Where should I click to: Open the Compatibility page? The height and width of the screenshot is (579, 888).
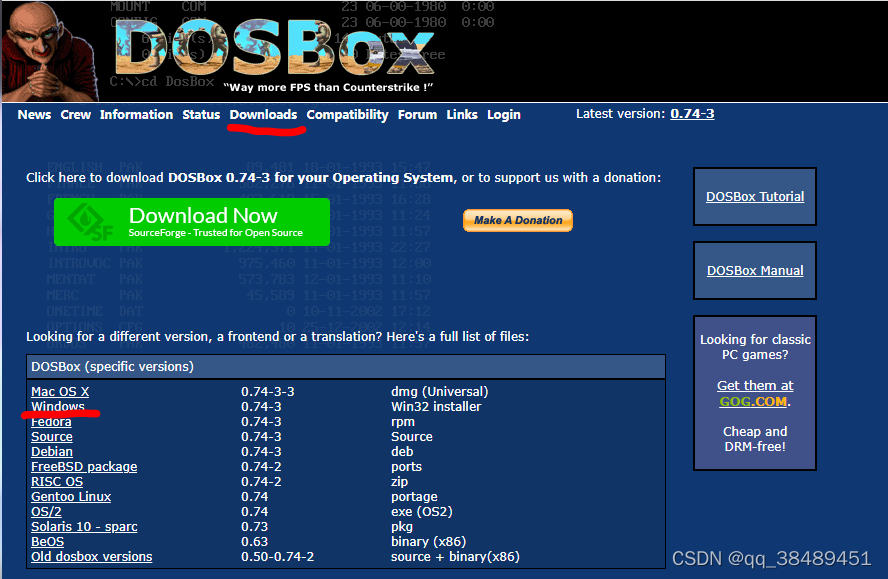click(x=348, y=115)
